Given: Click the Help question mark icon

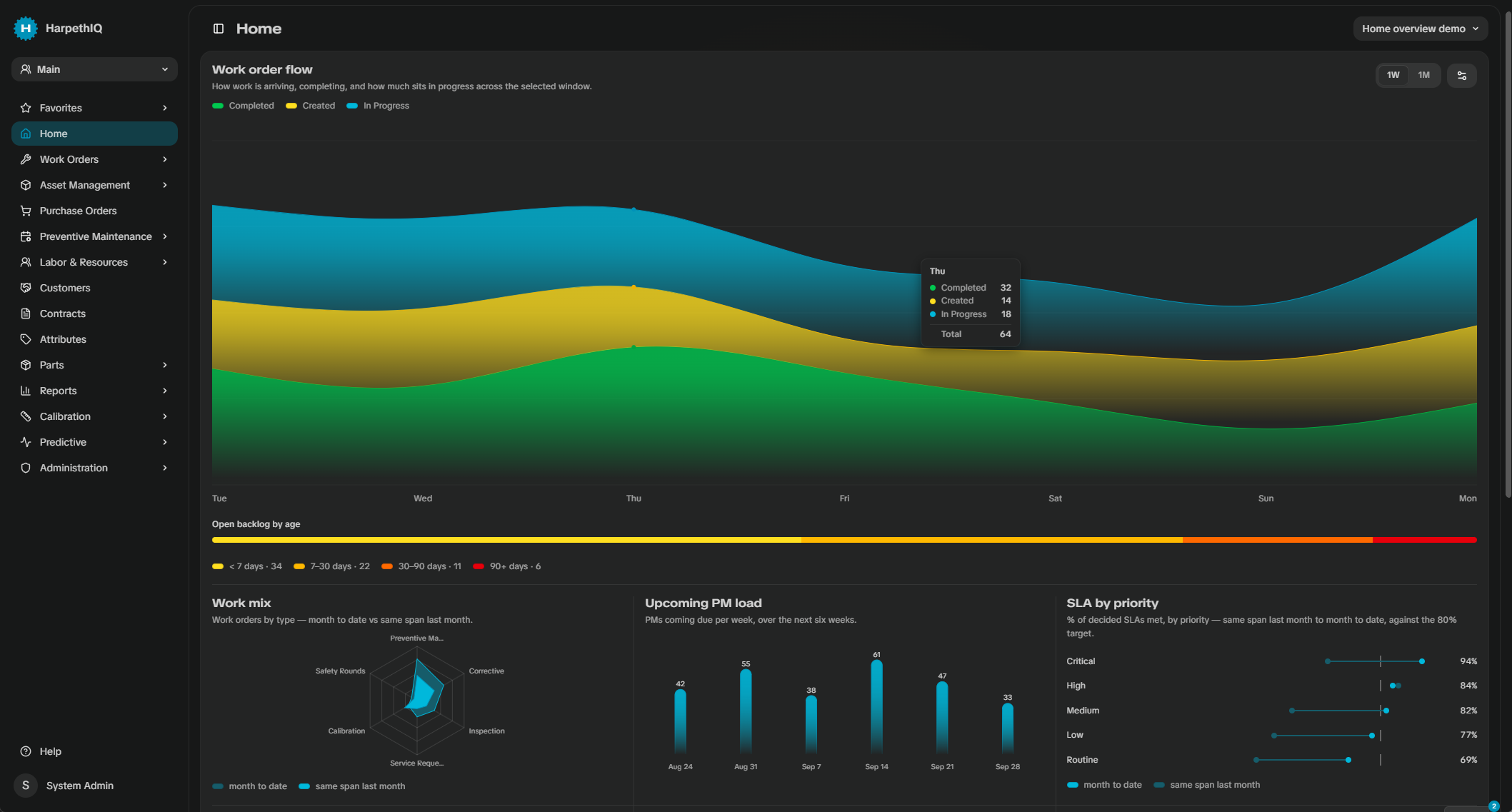Looking at the screenshot, I should (x=26, y=751).
